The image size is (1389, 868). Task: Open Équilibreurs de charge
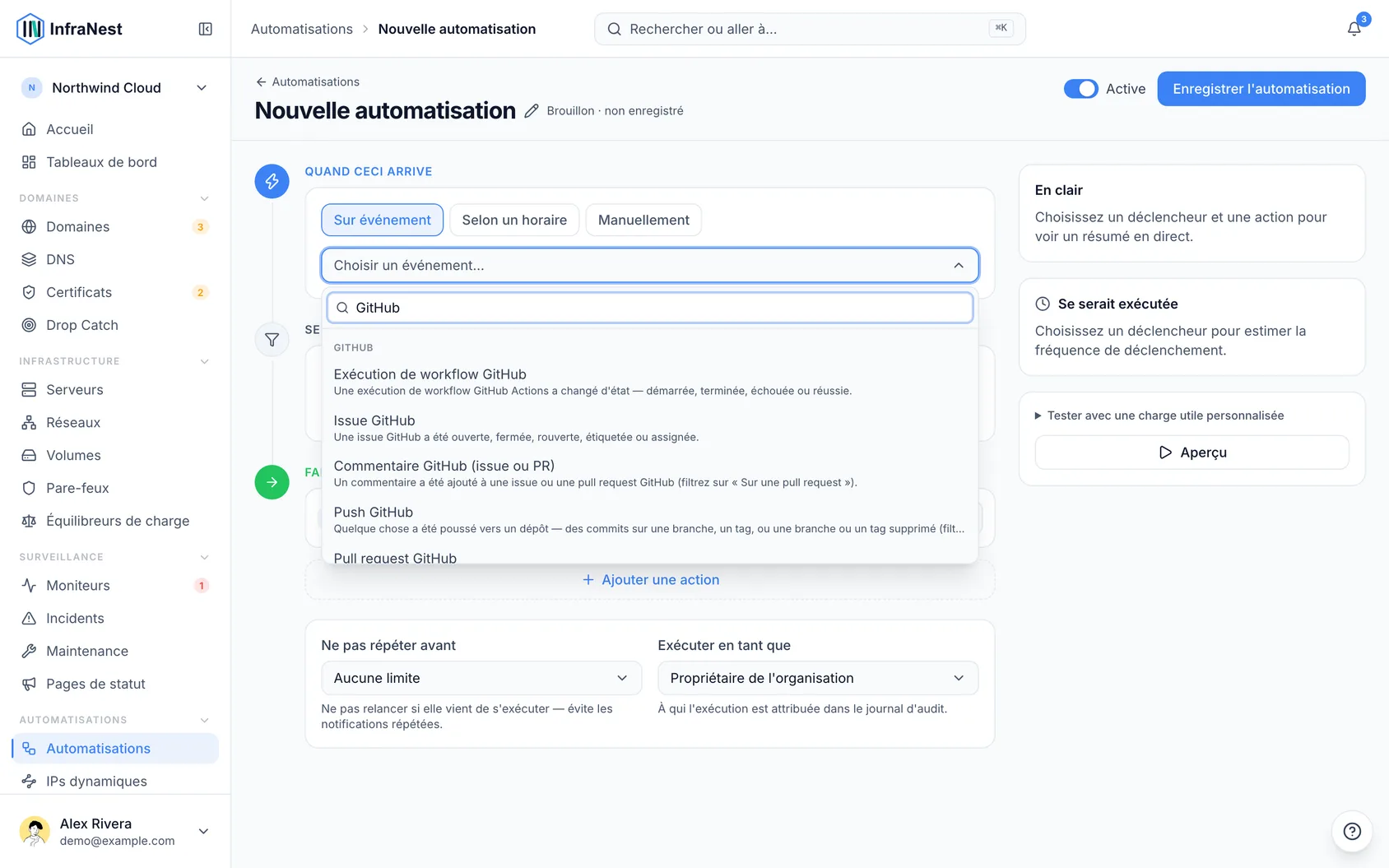tap(115, 521)
